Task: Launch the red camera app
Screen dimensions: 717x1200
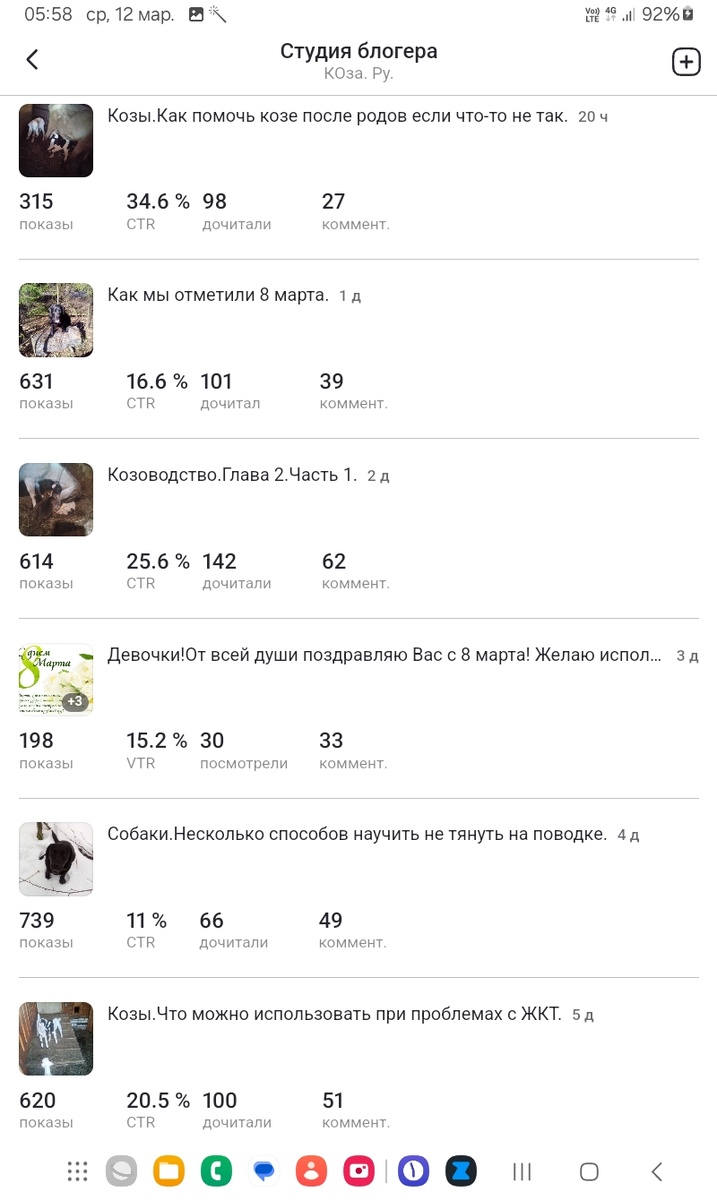Action: (x=359, y=1171)
